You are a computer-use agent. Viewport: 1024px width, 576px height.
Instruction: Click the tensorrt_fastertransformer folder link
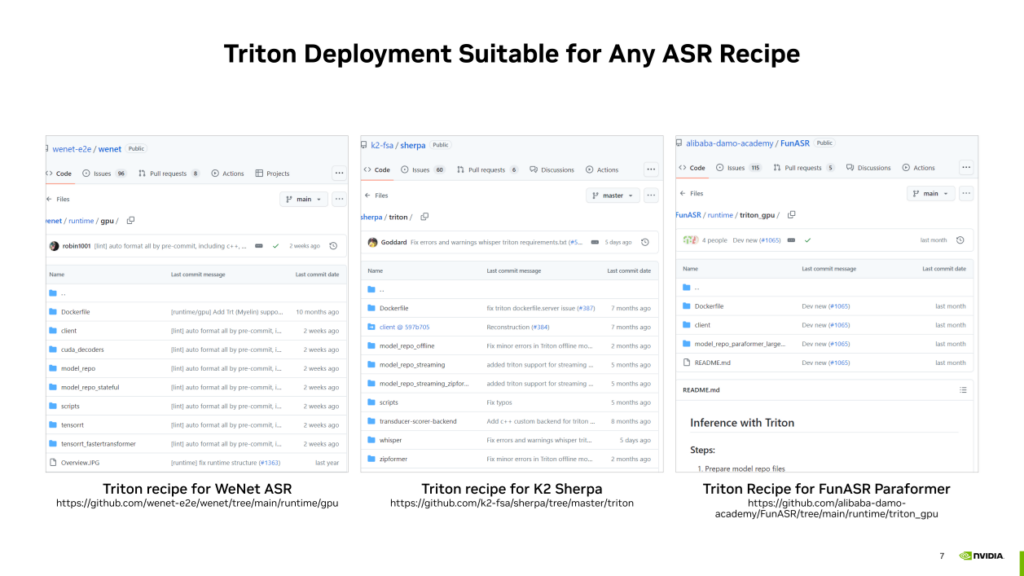click(98, 444)
